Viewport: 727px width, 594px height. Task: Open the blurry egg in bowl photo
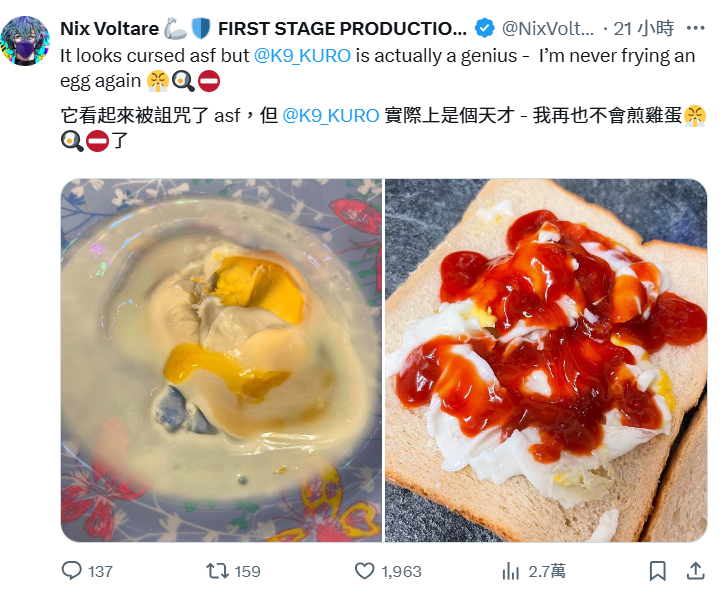point(221,360)
